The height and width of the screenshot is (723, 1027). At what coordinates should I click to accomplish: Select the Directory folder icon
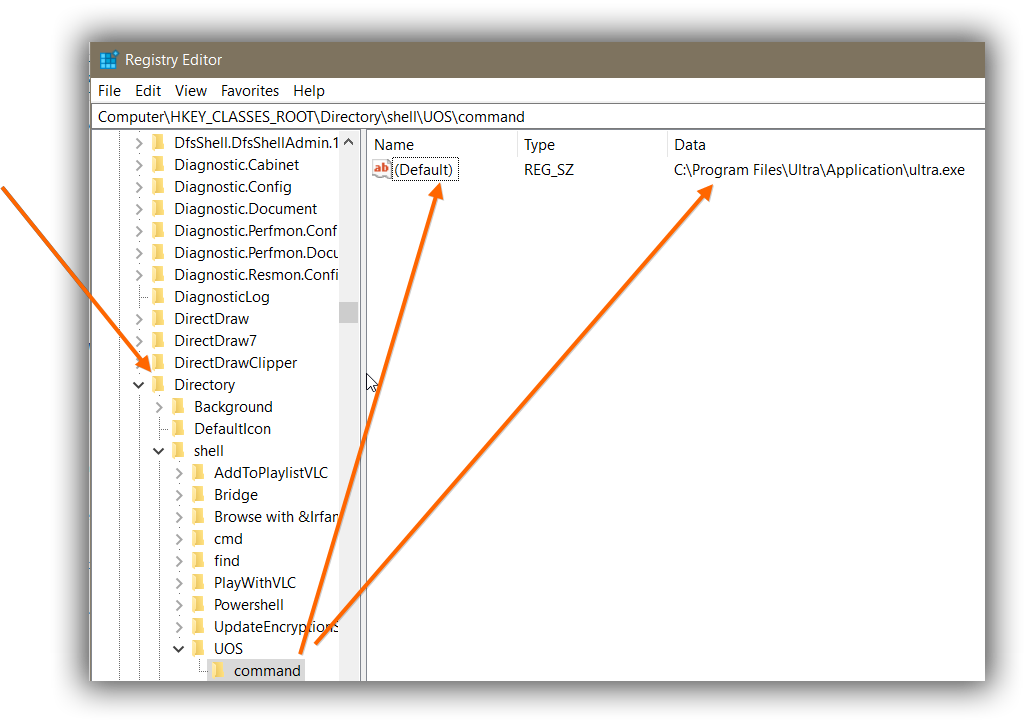pyautogui.click(x=159, y=384)
